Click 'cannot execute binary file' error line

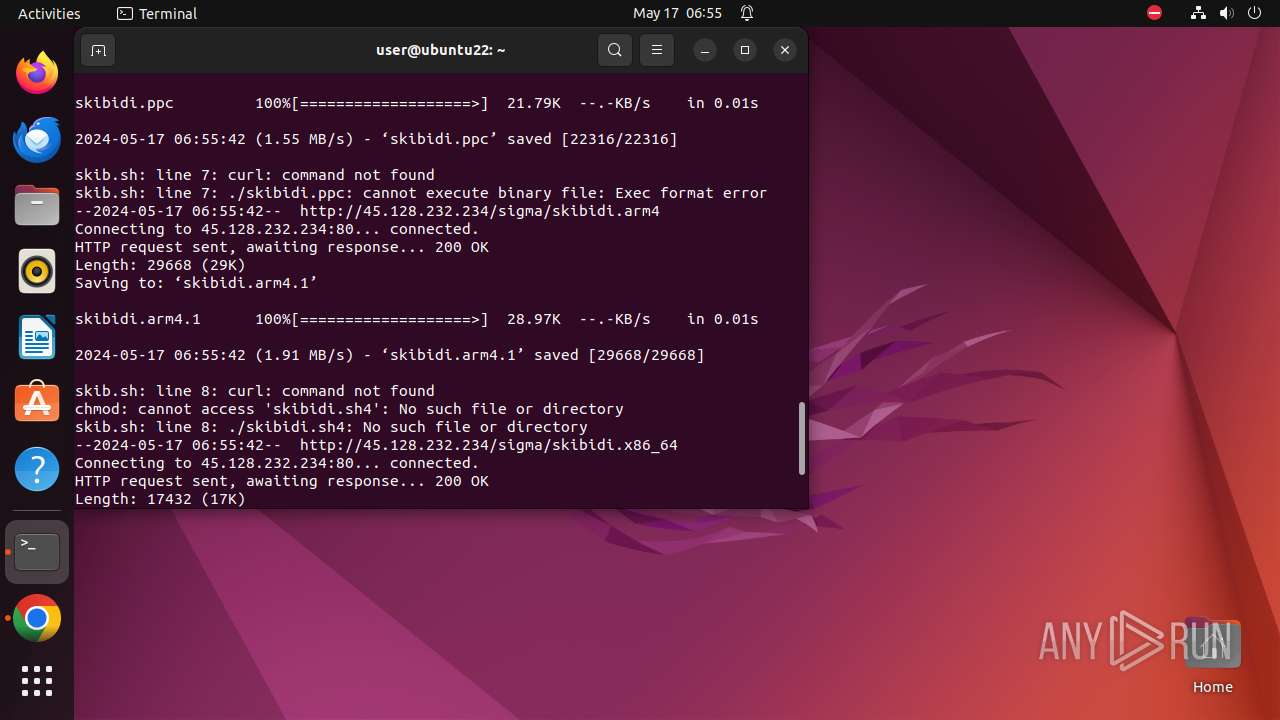421,193
